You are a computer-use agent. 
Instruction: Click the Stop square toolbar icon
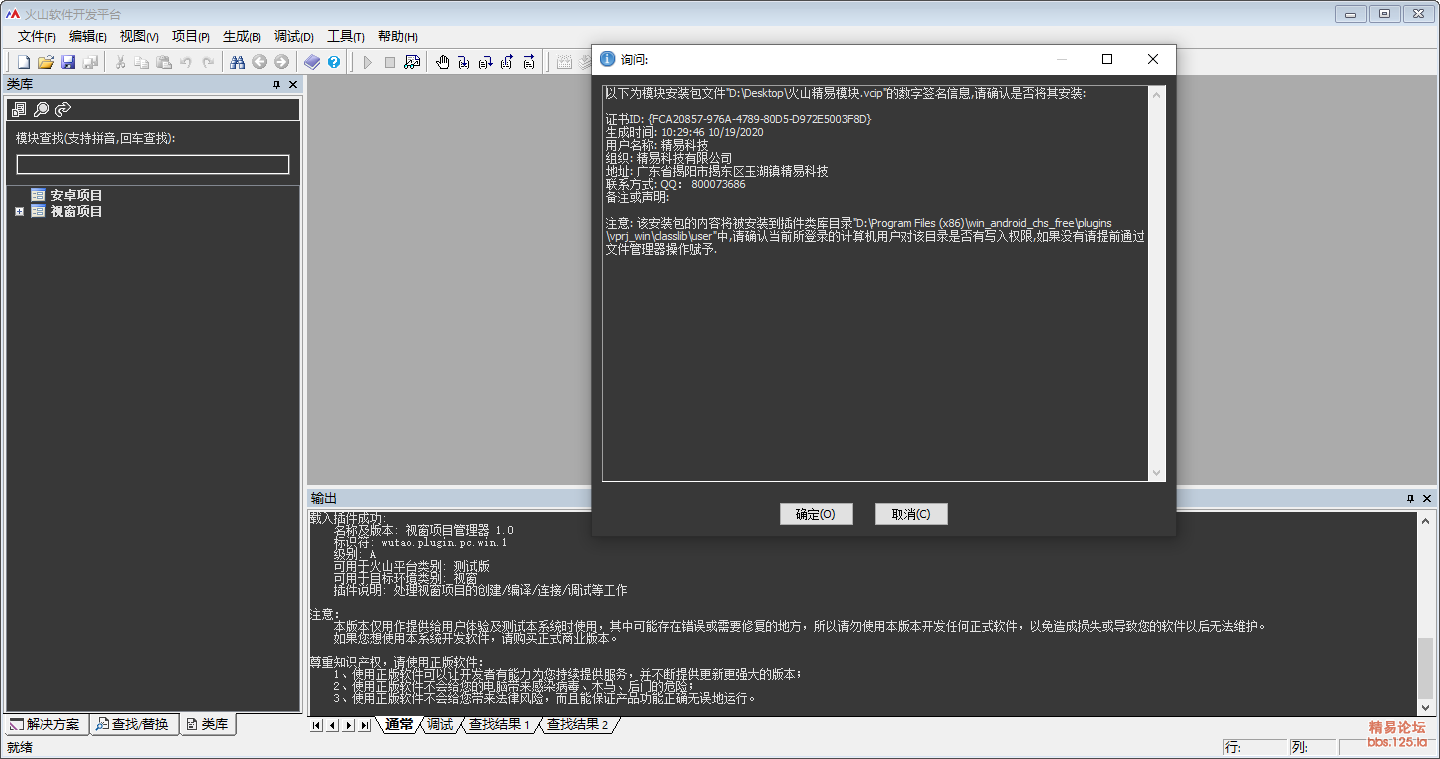(x=390, y=62)
